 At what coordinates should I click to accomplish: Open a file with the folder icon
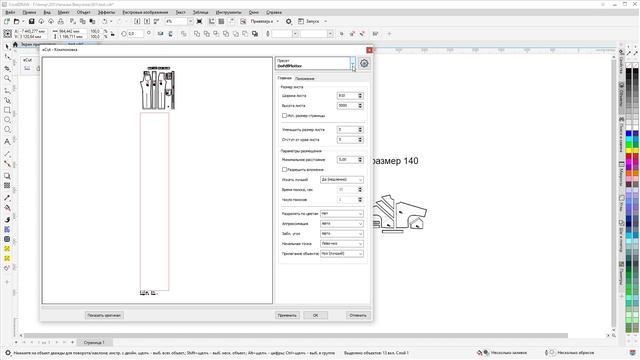(x=16, y=21)
